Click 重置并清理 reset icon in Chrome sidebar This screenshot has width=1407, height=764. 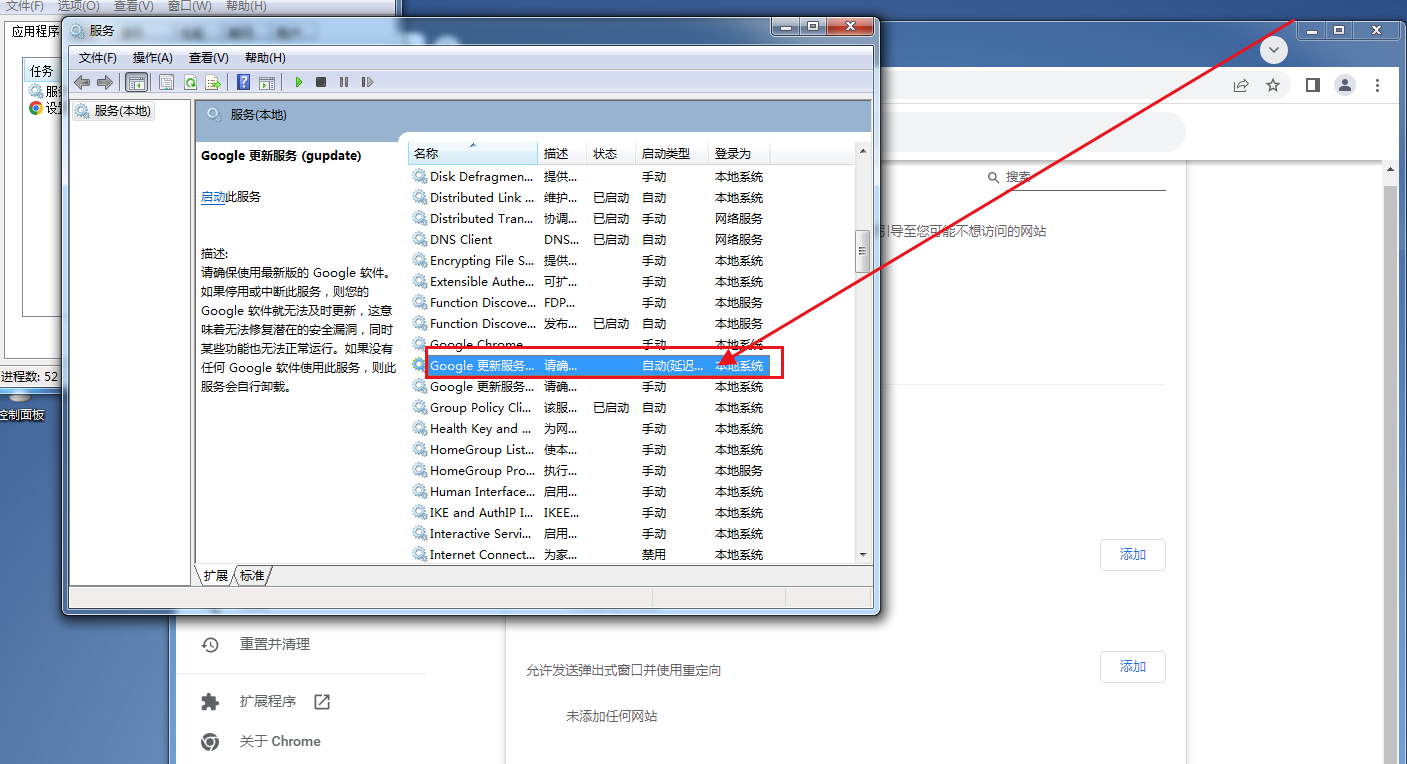[x=210, y=645]
